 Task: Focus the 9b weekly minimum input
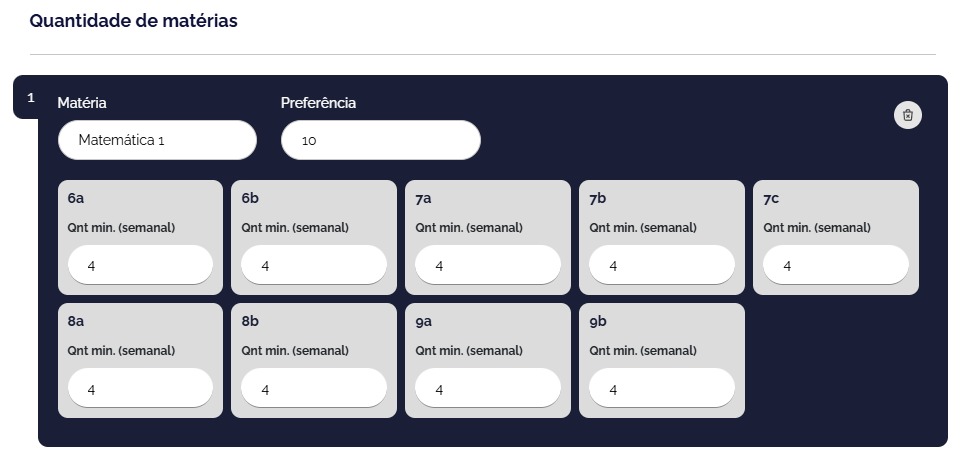(x=662, y=388)
